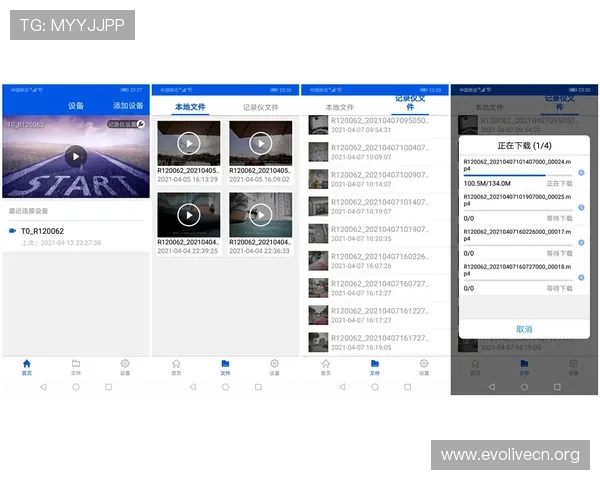Open thumbnail of file dated 2021-04-07 10:19:07
Image resolution: width=600 pixels, height=480 pixels.
pyautogui.click(x=318, y=206)
